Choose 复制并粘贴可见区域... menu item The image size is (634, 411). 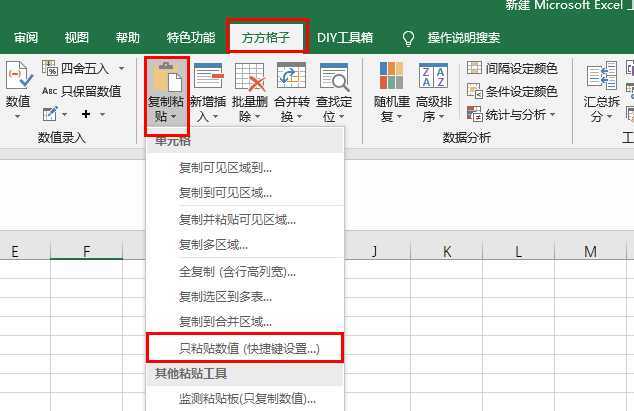[245, 220]
